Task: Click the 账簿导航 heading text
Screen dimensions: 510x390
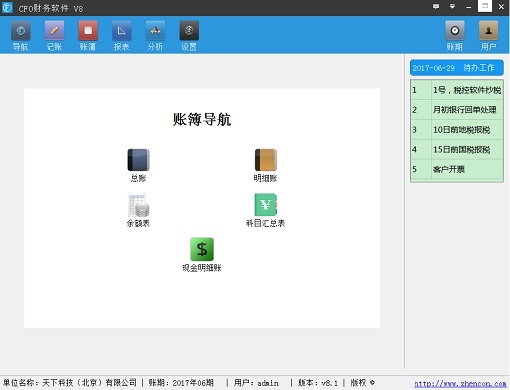Action: pyautogui.click(x=202, y=119)
